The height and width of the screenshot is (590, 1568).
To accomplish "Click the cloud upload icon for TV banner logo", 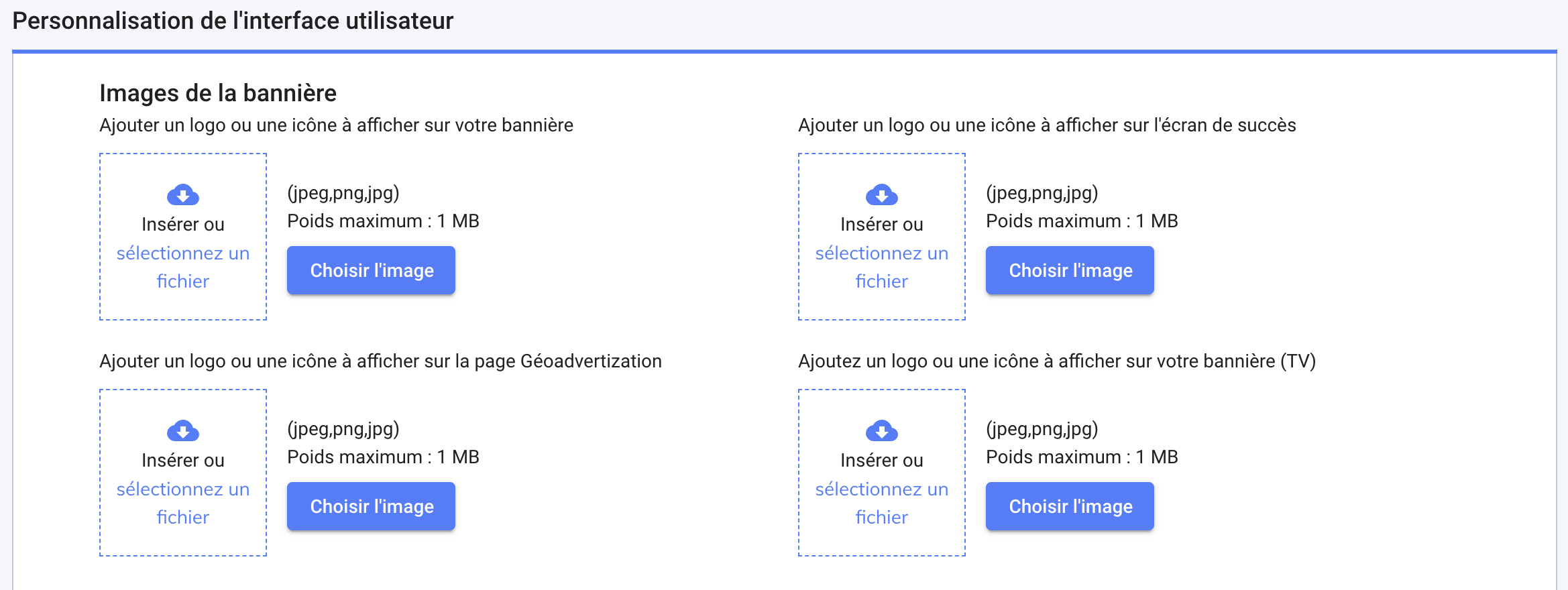I will tap(881, 431).
